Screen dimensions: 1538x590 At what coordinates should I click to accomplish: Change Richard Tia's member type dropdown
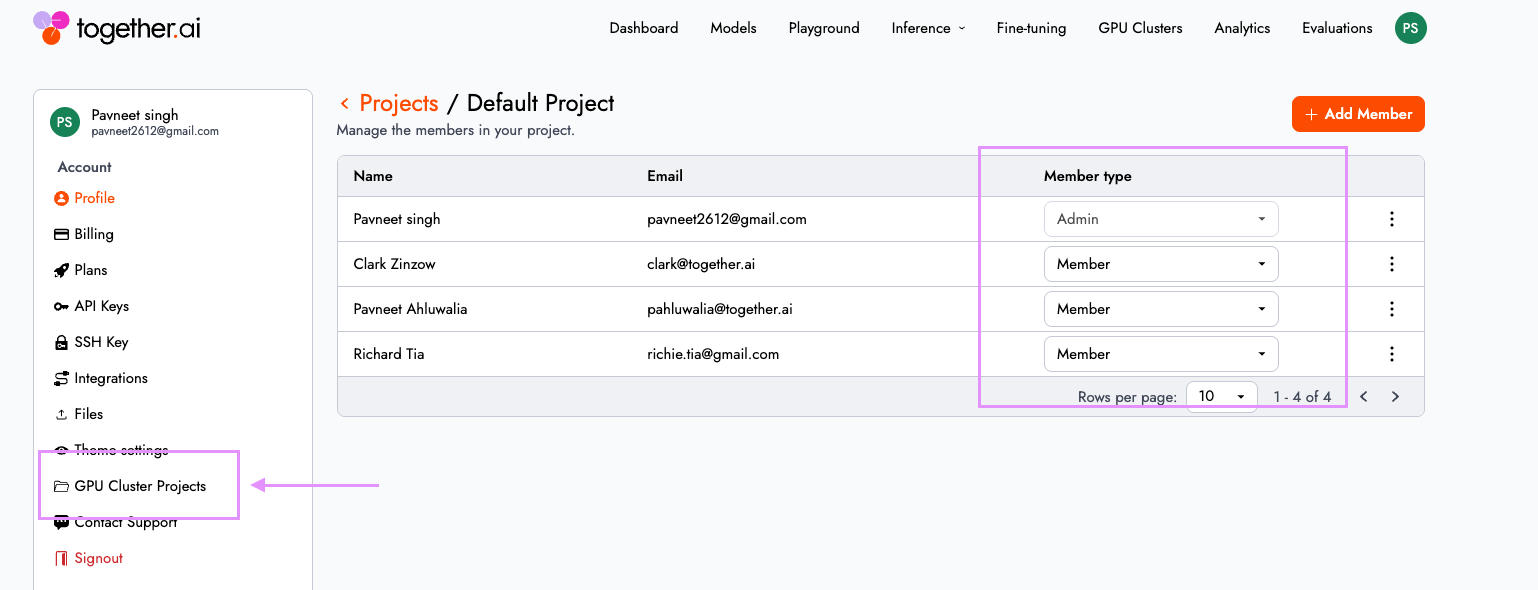(x=1161, y=354)
